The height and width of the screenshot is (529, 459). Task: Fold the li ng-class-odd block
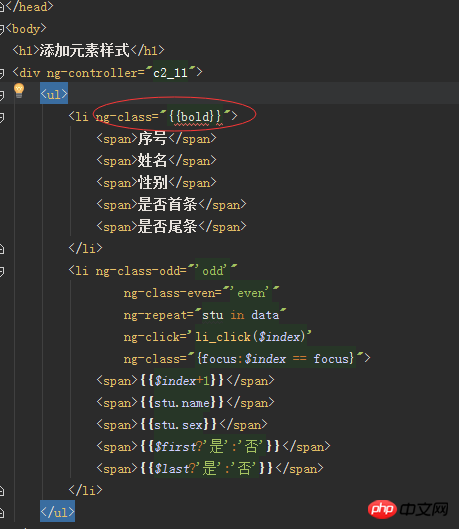click(2, 271)
